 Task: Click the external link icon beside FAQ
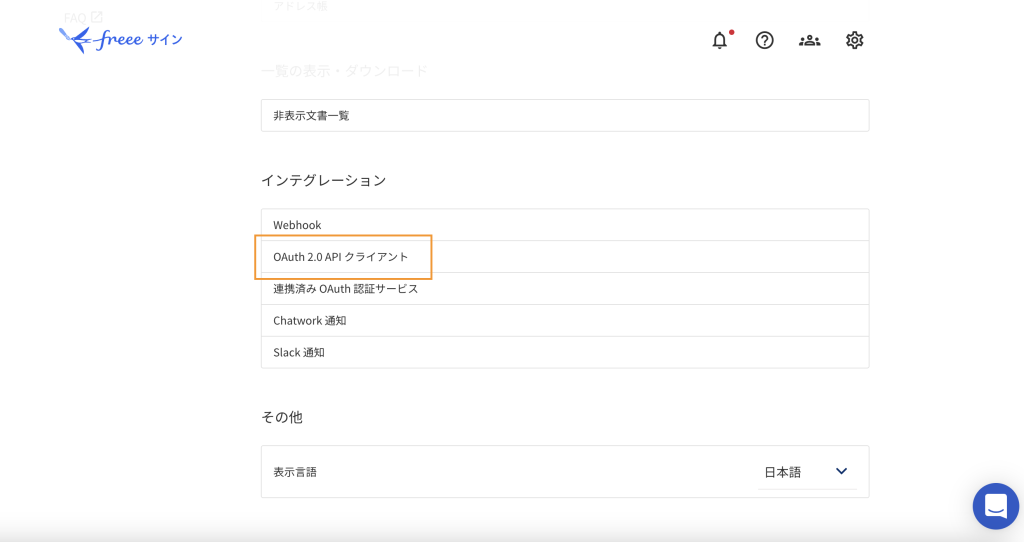97,17
